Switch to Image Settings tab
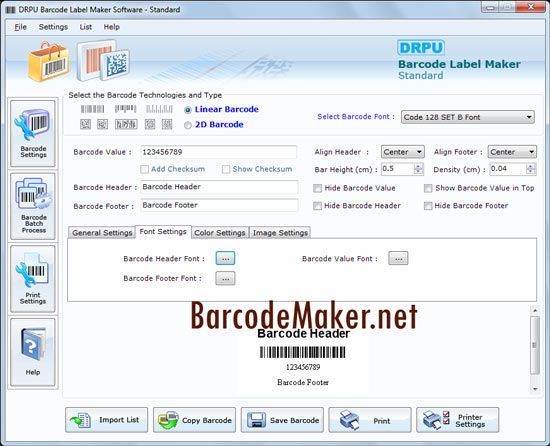550x446 pixels. coord(280,232)
